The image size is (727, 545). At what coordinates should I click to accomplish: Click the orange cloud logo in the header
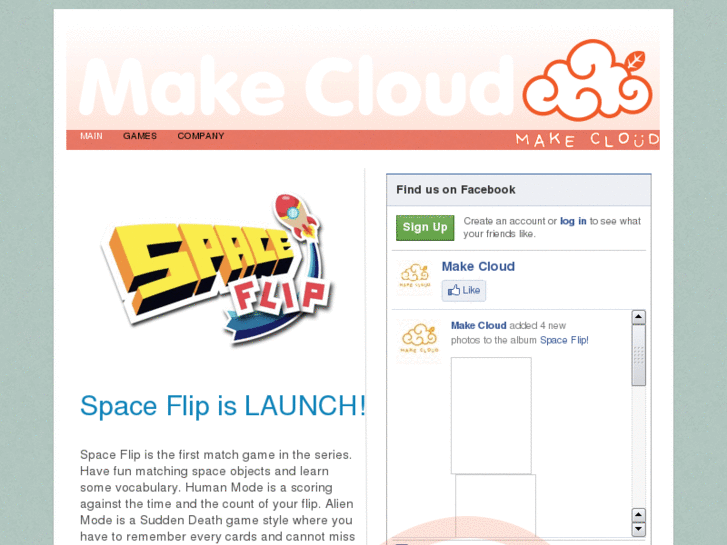pos(588,80)
